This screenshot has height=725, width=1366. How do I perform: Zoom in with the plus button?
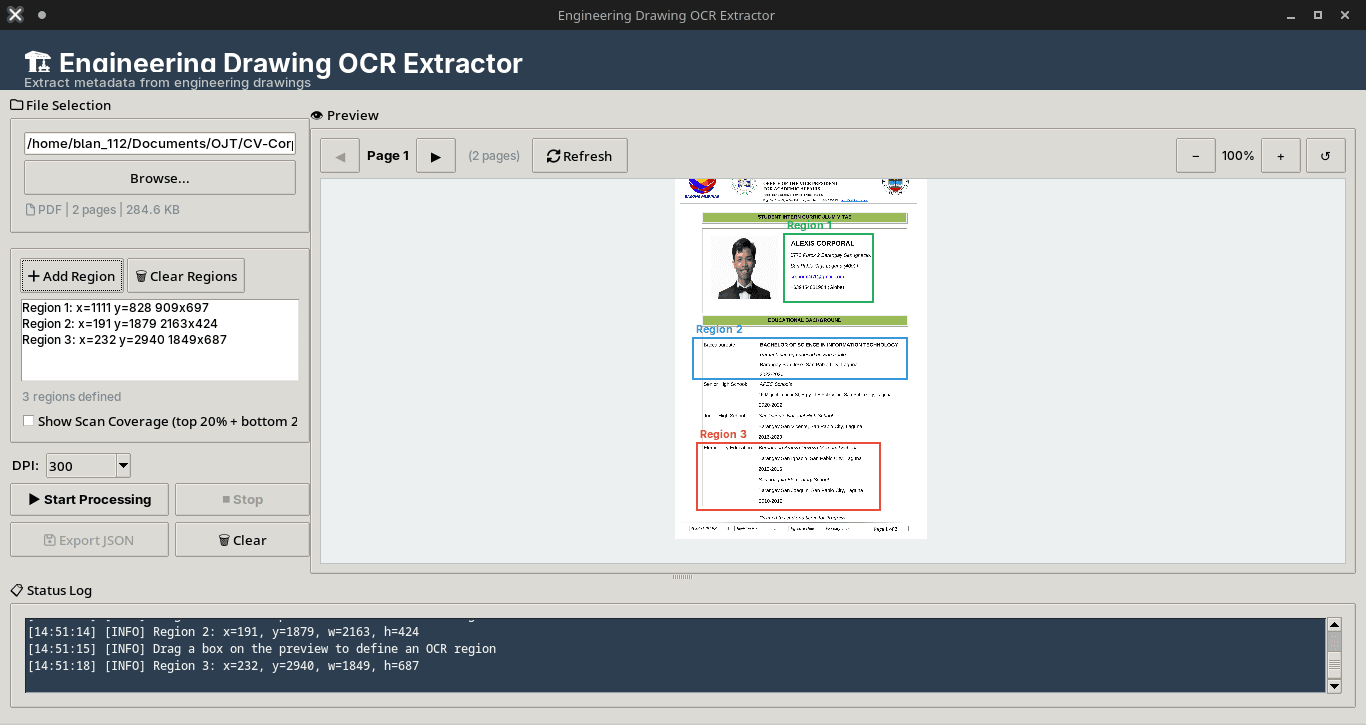point(1280,156)
